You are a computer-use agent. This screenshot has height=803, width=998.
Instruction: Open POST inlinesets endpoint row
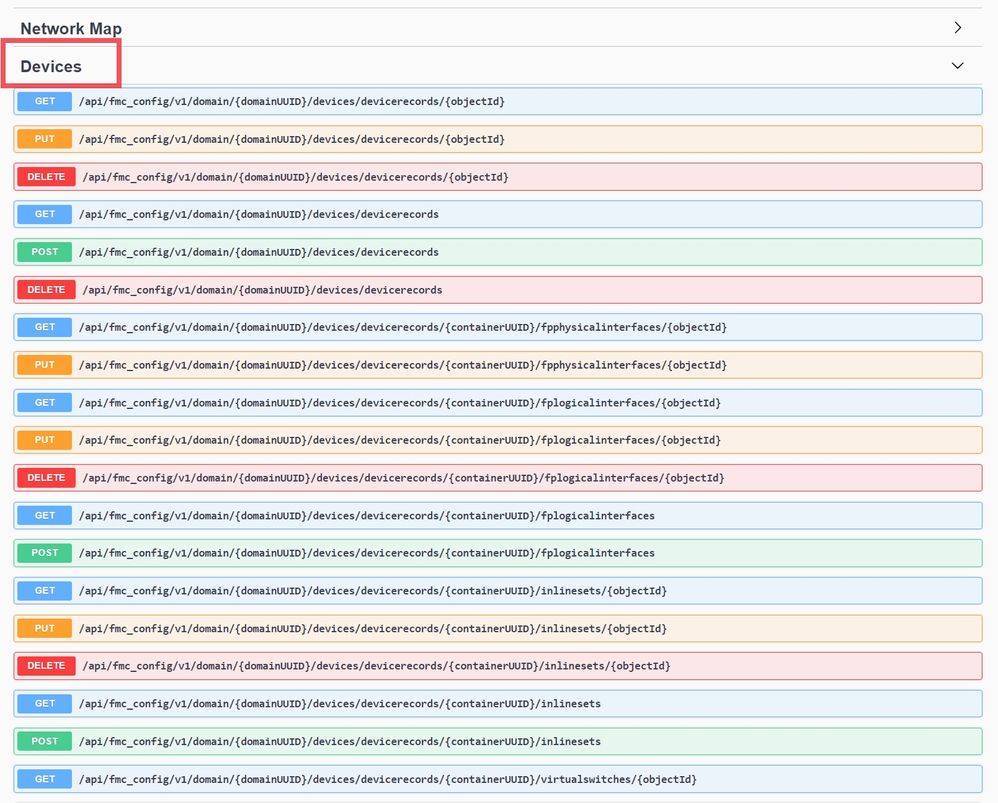pos(498,741)
